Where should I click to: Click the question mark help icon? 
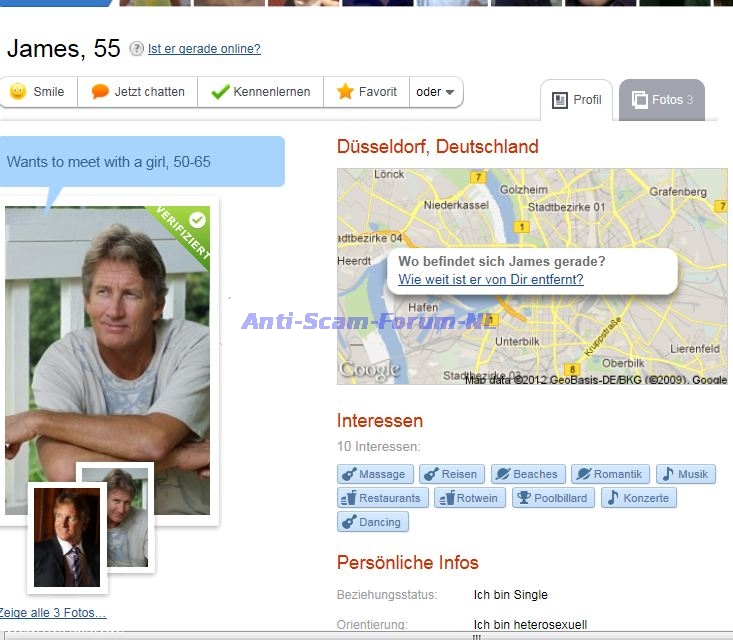[137, 49]
